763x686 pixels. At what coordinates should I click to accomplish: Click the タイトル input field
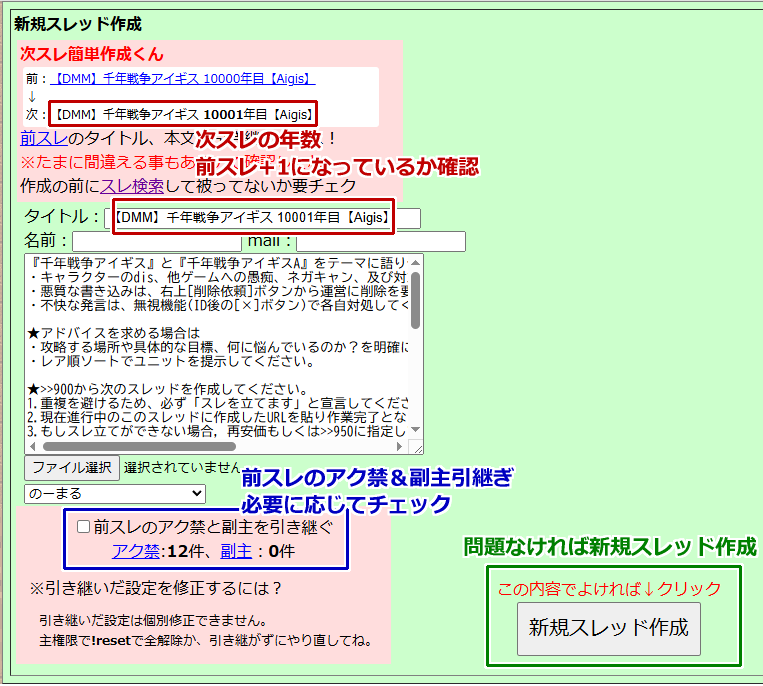point(262,218)
